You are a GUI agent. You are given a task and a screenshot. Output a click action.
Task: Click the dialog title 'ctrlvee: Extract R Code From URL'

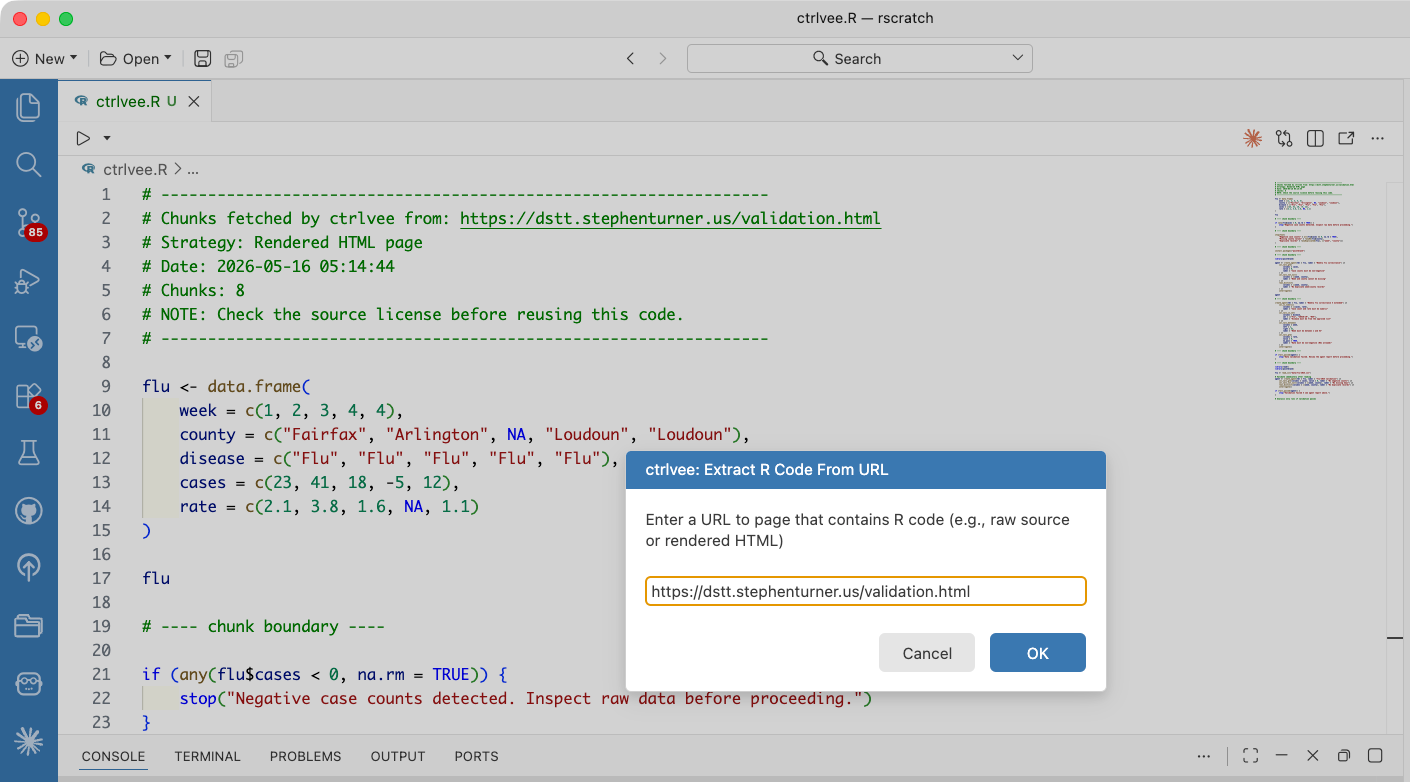coord(767,469)
